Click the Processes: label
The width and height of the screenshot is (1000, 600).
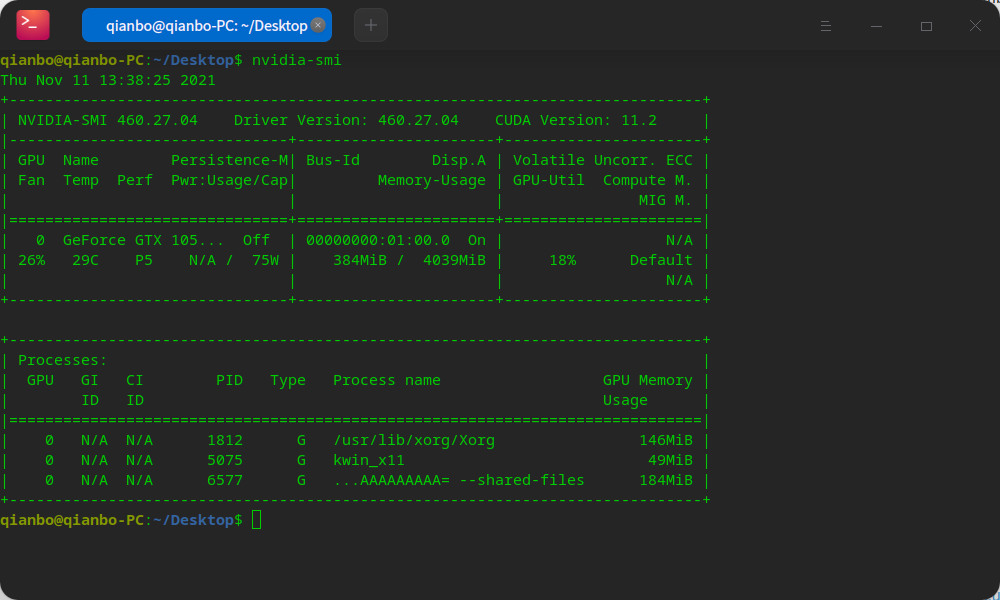(62, 360)
